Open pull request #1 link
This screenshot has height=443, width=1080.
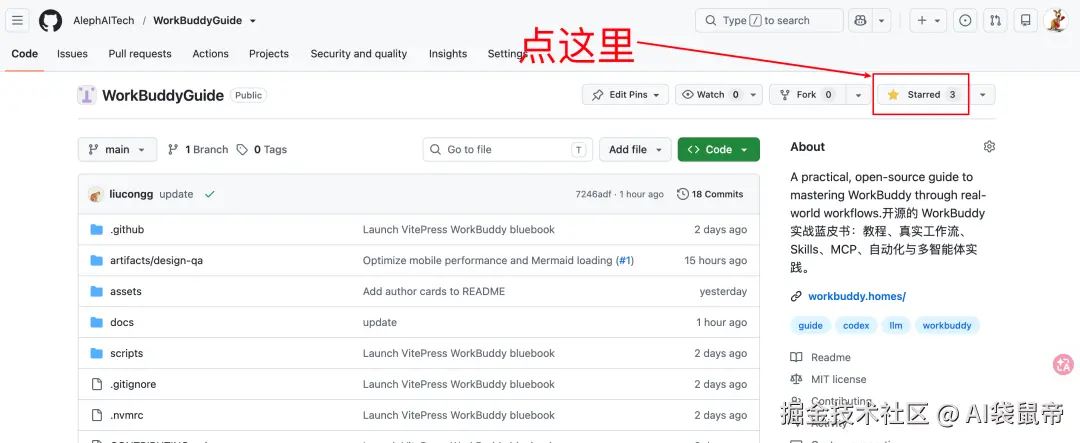tap(624, 260)
